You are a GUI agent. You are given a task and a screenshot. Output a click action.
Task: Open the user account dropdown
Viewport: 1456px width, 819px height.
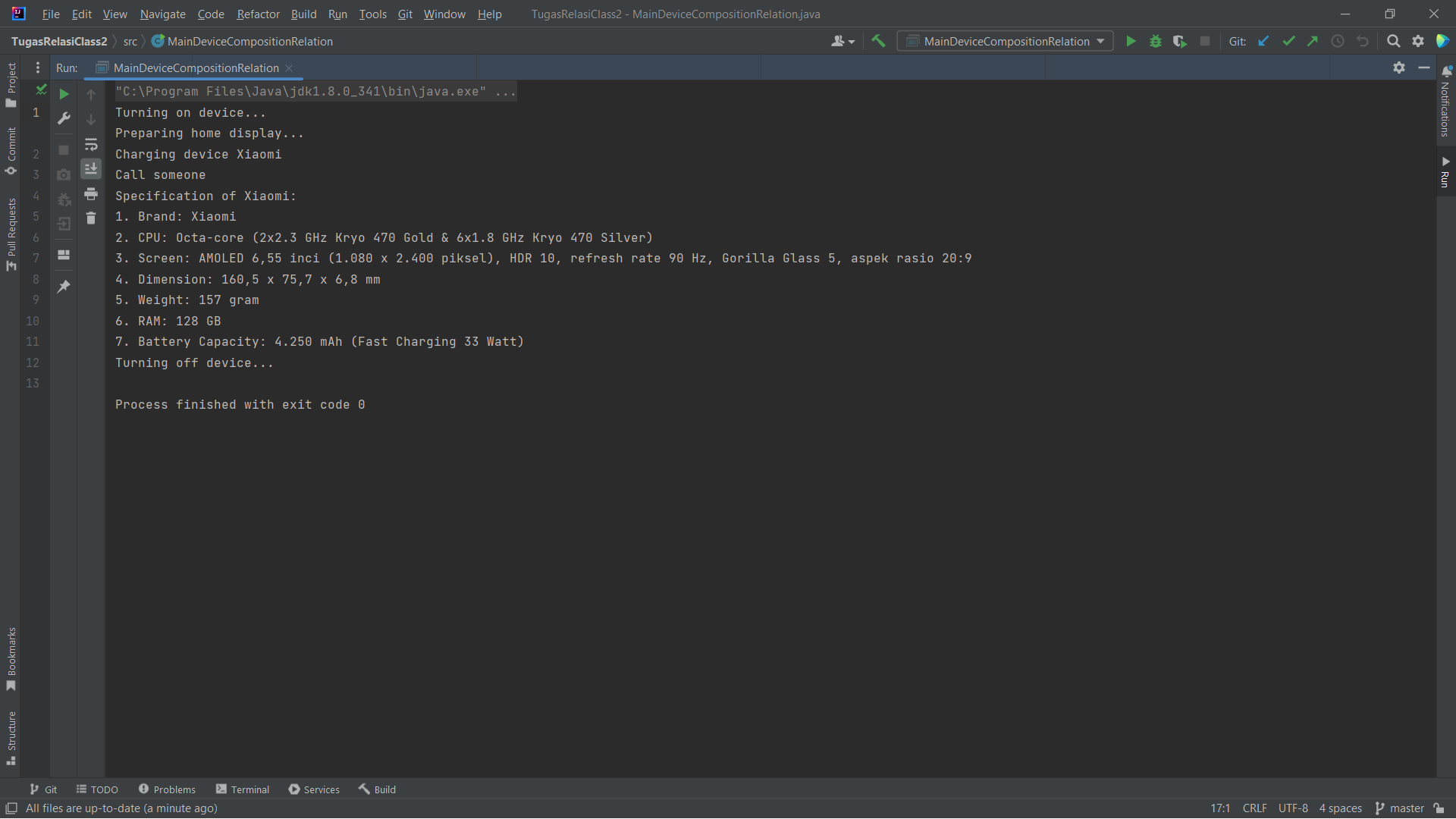point(843,41)
